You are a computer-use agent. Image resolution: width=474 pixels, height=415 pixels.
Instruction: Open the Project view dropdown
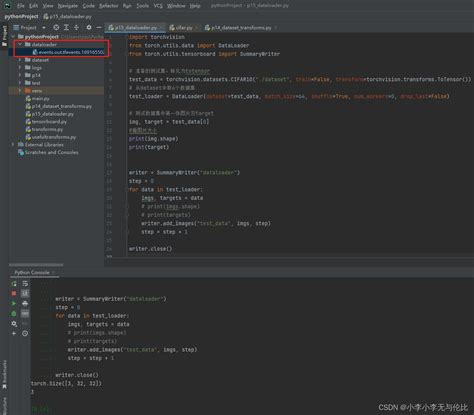point(29,27)
